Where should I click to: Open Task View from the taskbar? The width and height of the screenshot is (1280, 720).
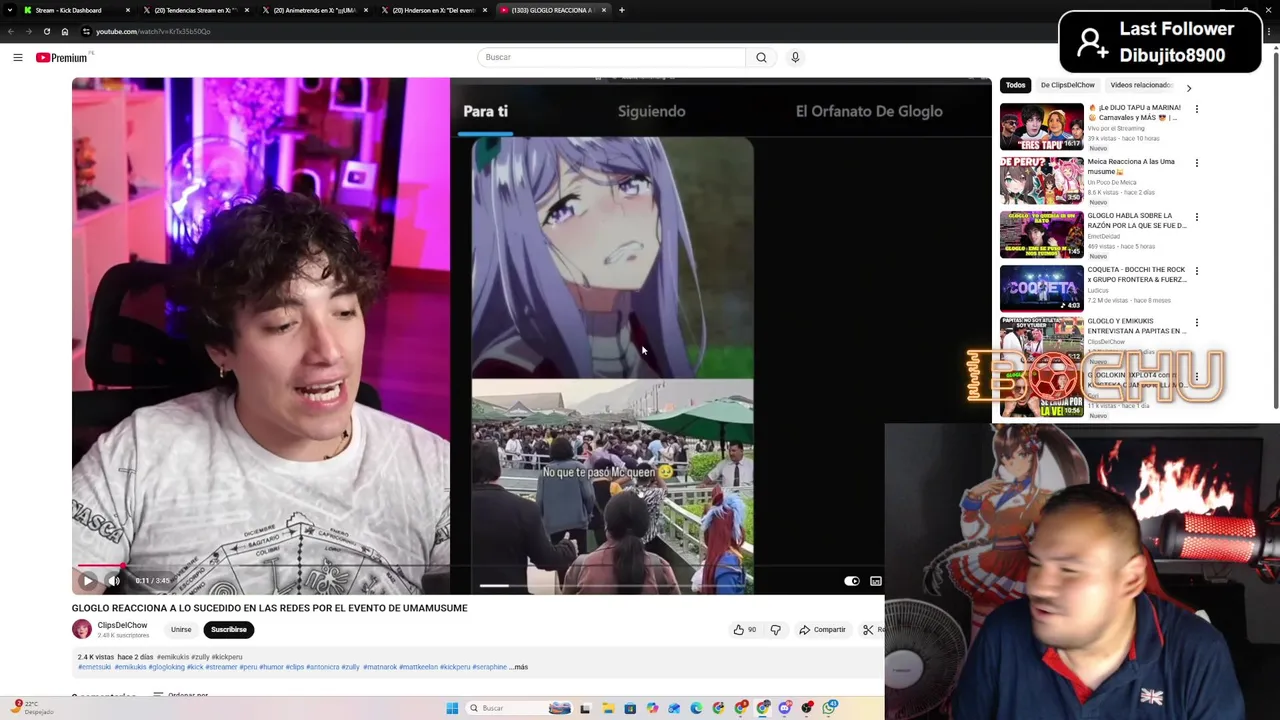coord(585,708)
